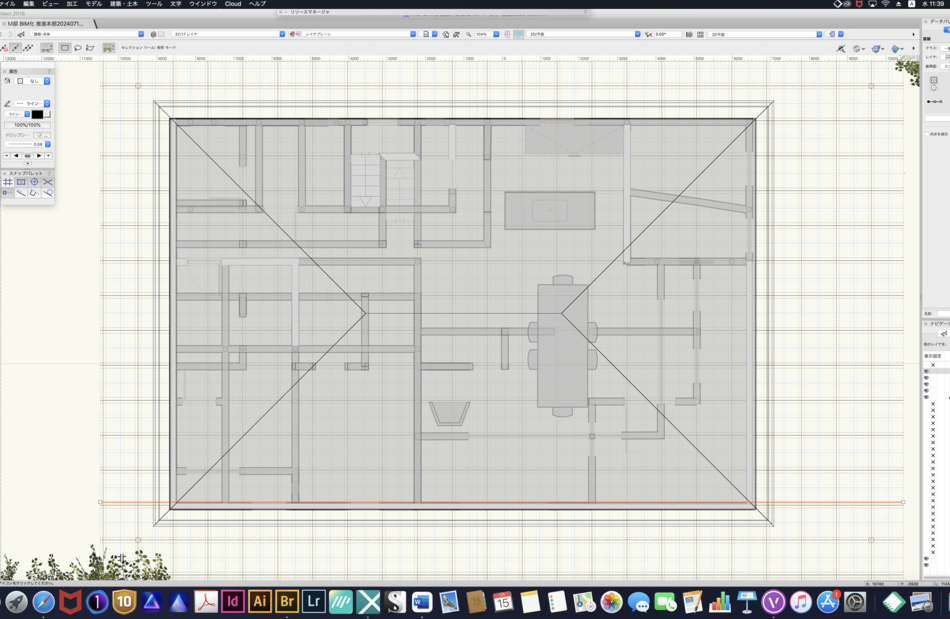
Task: Click the snap to object icon
Action: 21,182
